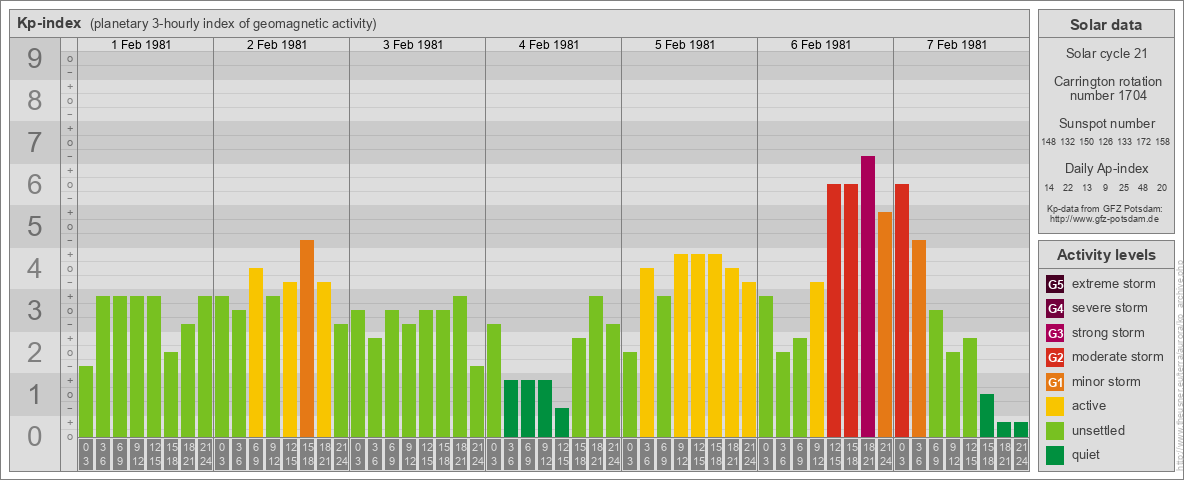Click the Kp scale number 9
The height and width of the screenshot is (480, 1184).
(x=35, y=59)
